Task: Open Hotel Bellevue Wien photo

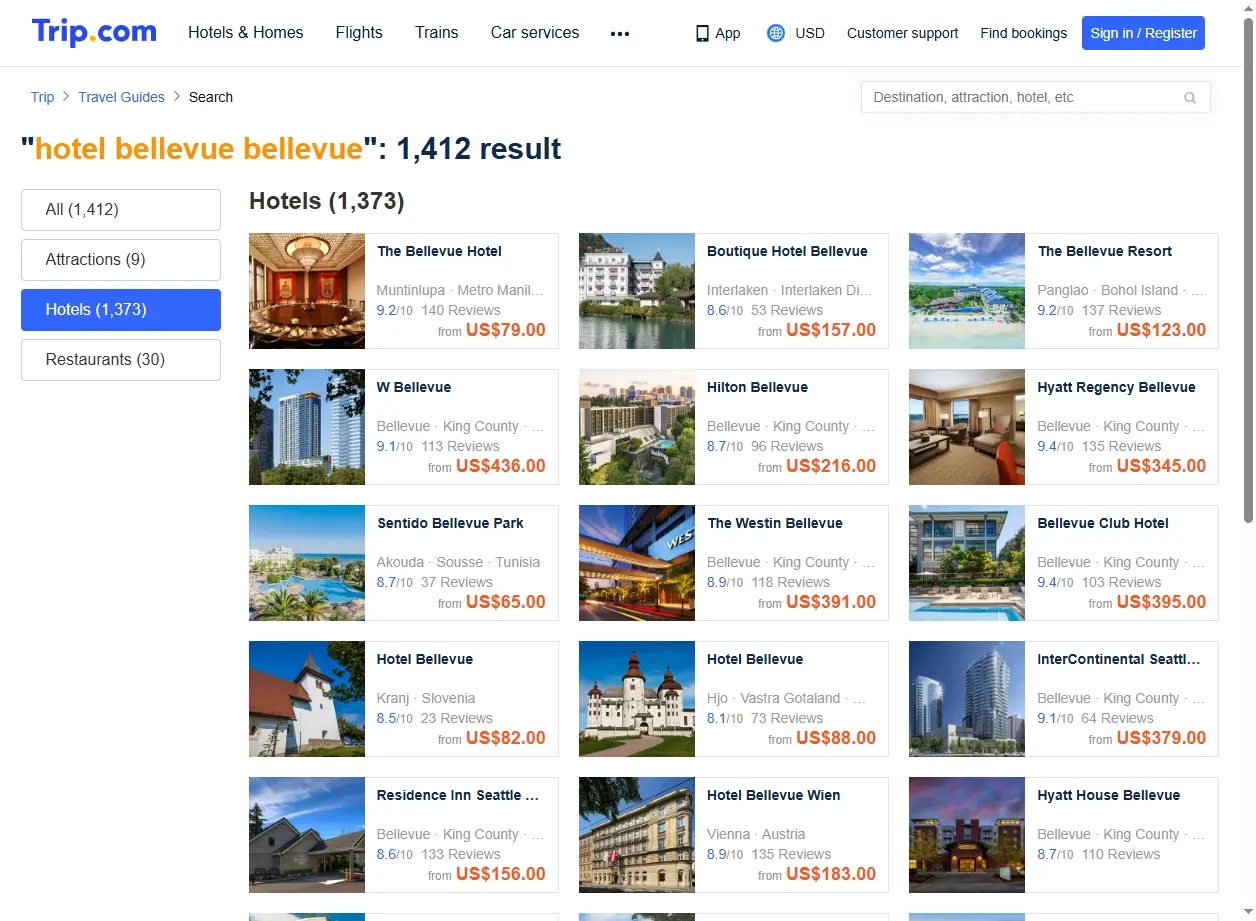Action: pyautogui.click(x=637, y=835)
